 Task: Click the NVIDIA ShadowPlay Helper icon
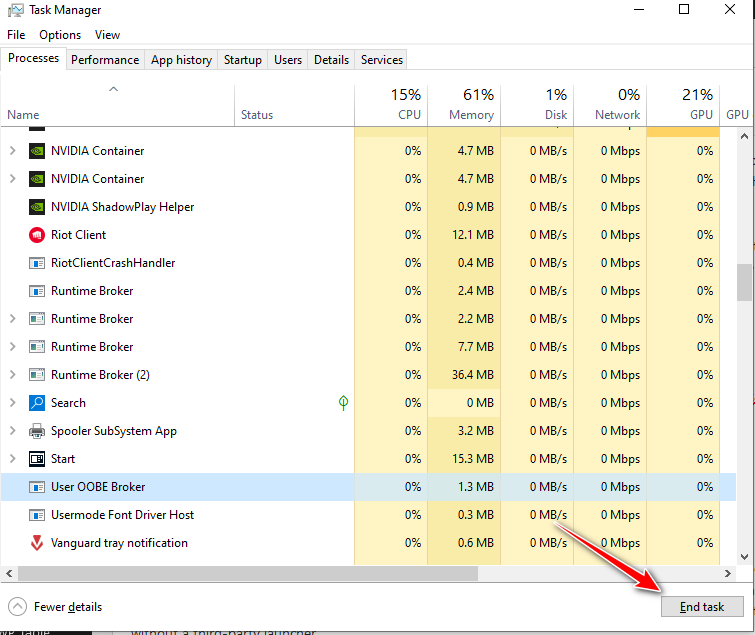tap(37, 207)
